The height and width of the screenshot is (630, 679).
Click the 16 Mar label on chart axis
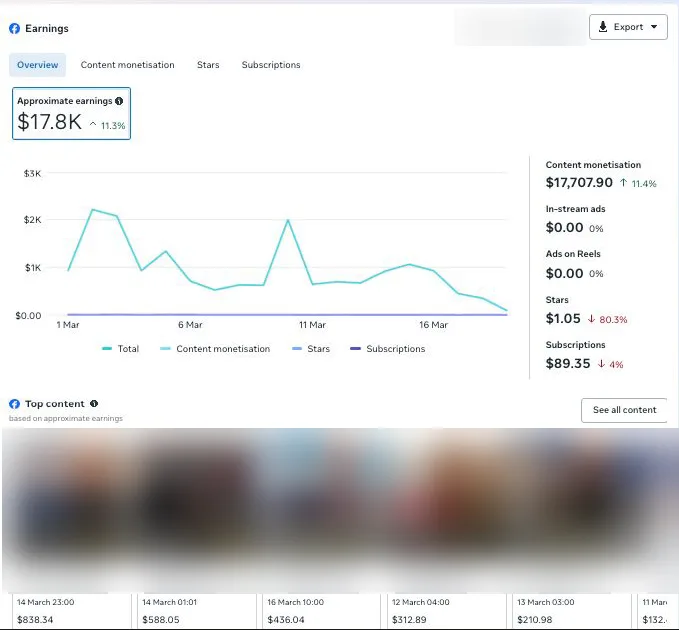(433, 325)
